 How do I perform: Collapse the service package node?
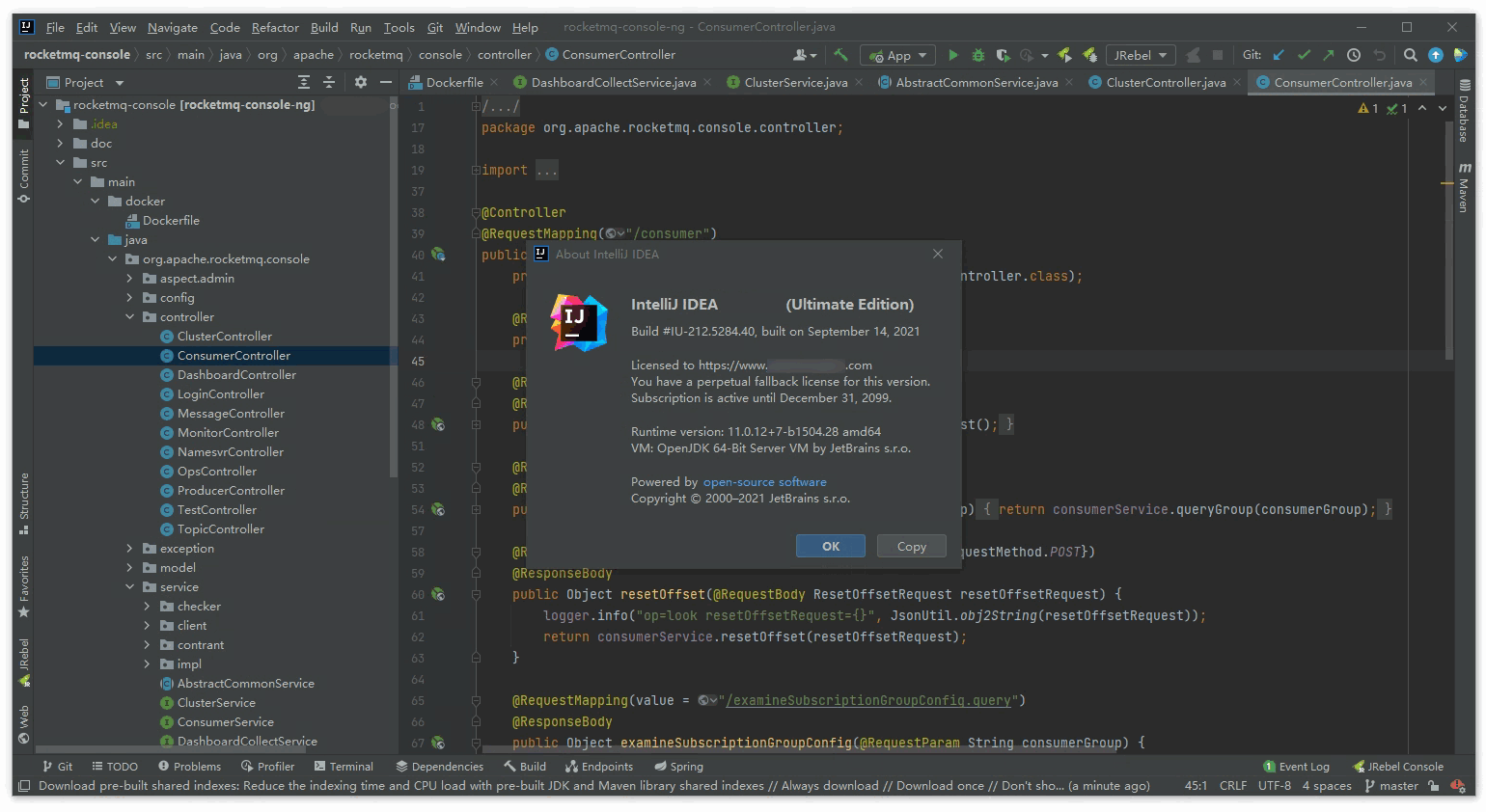(129, 587)
